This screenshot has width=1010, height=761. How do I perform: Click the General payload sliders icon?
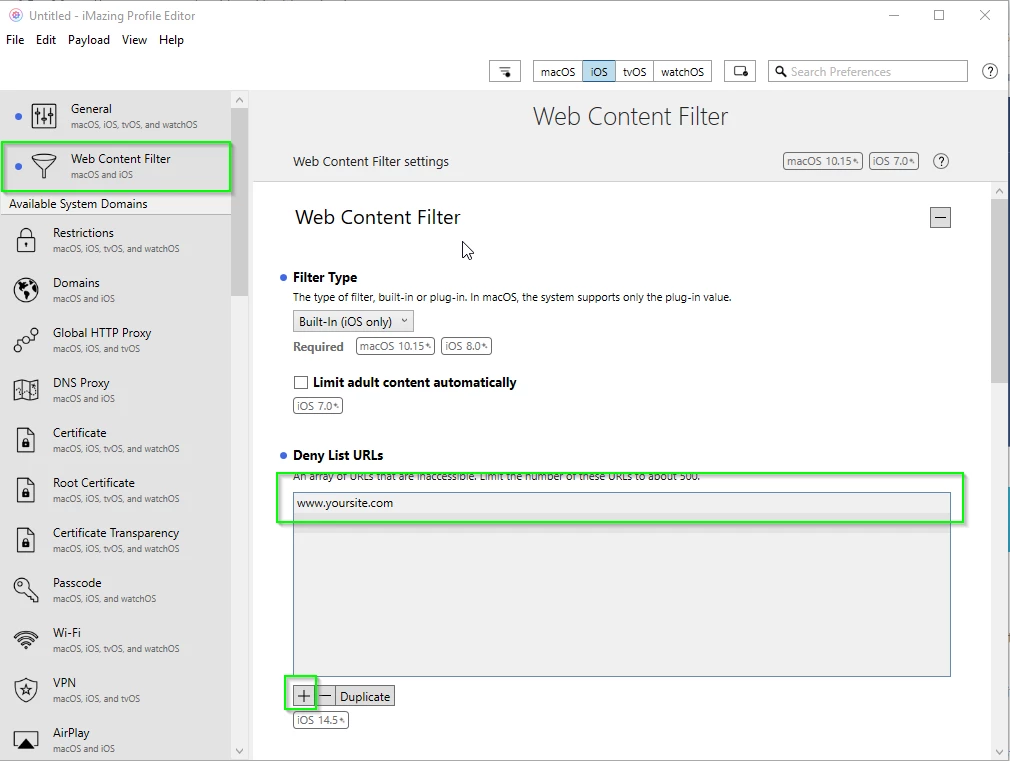[x=44, y=116]
